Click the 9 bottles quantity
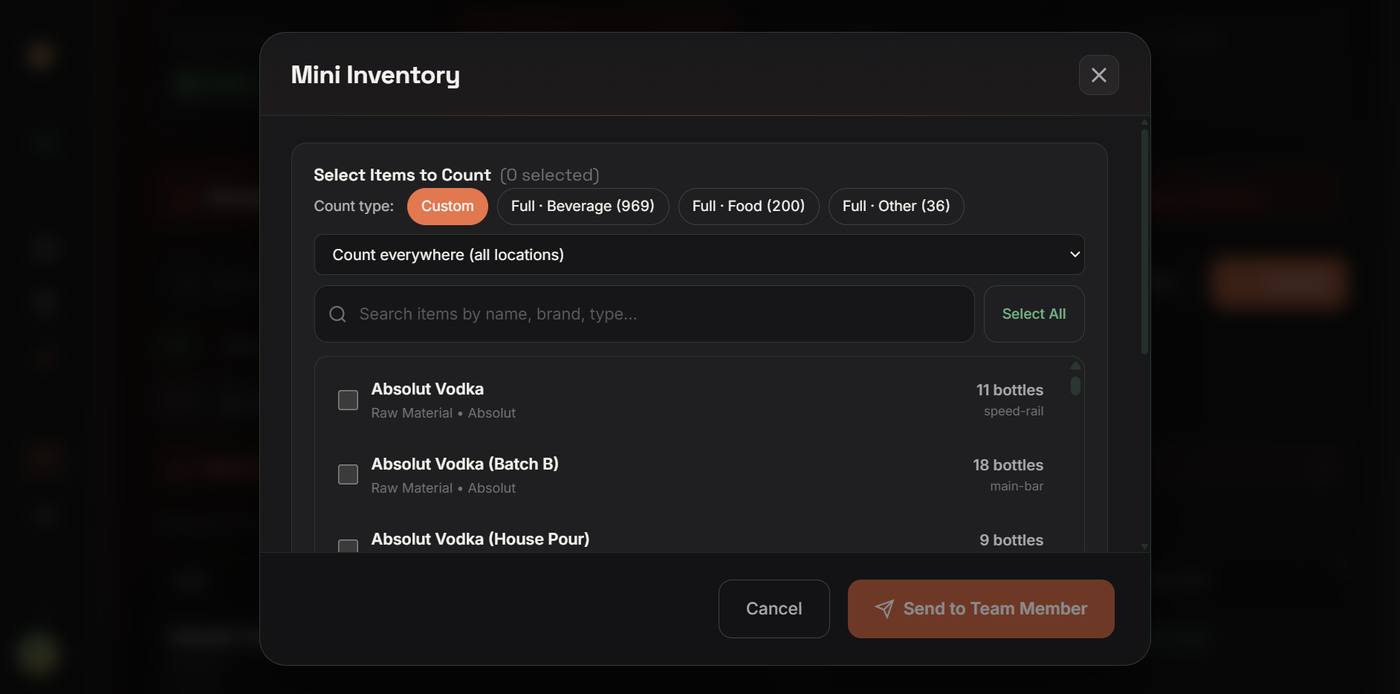Screen dimensions: 1400x694 1011,540
